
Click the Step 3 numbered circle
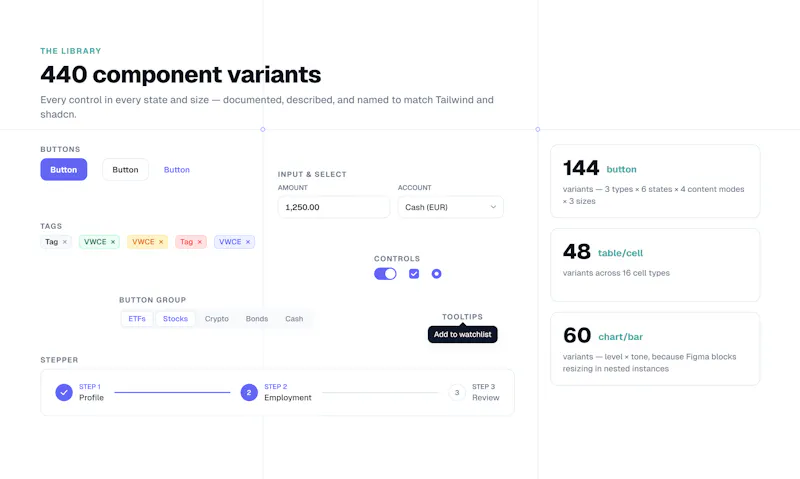457,392
